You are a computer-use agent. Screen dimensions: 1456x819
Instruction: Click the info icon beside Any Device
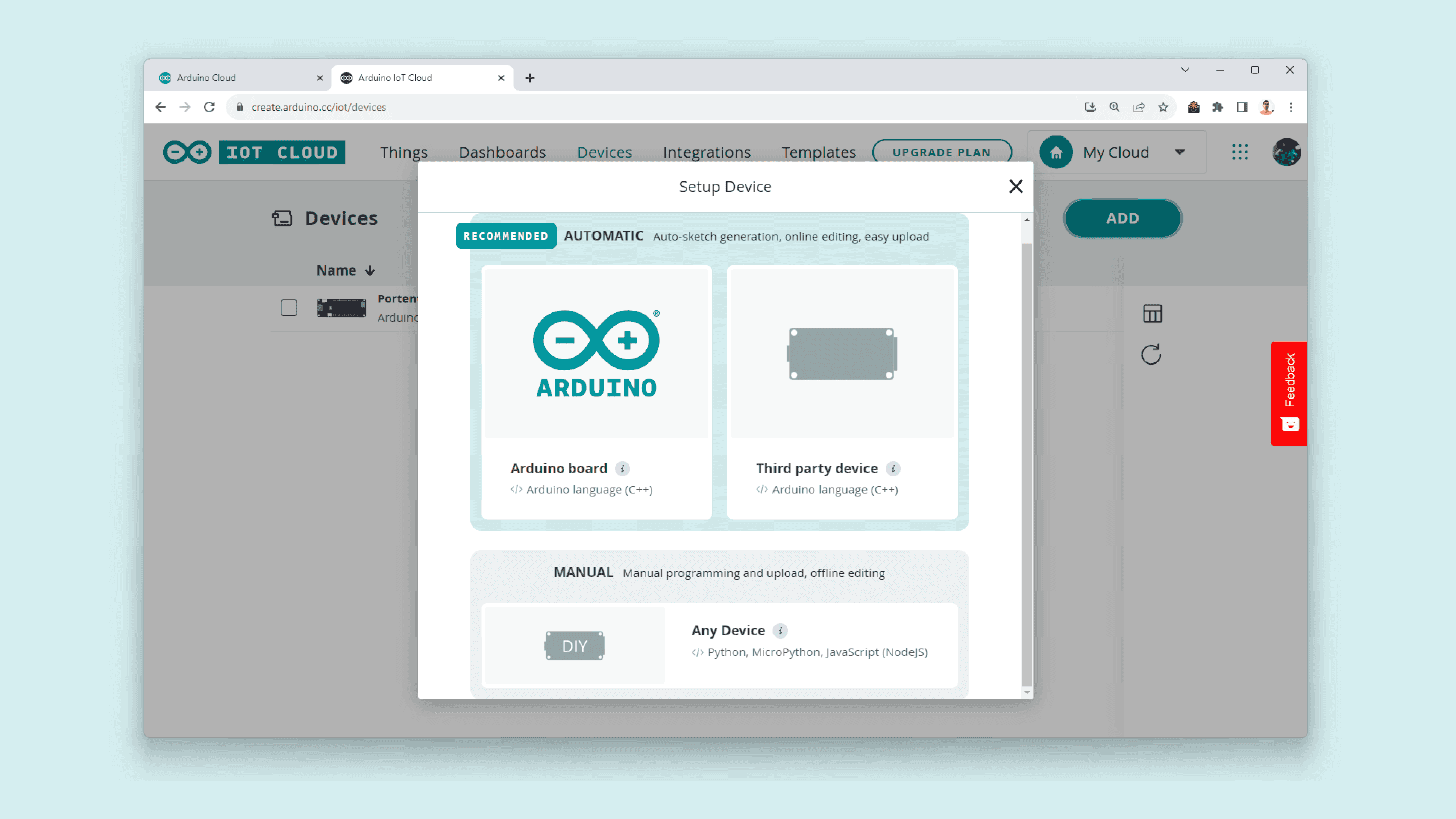(x=780, y=631)
